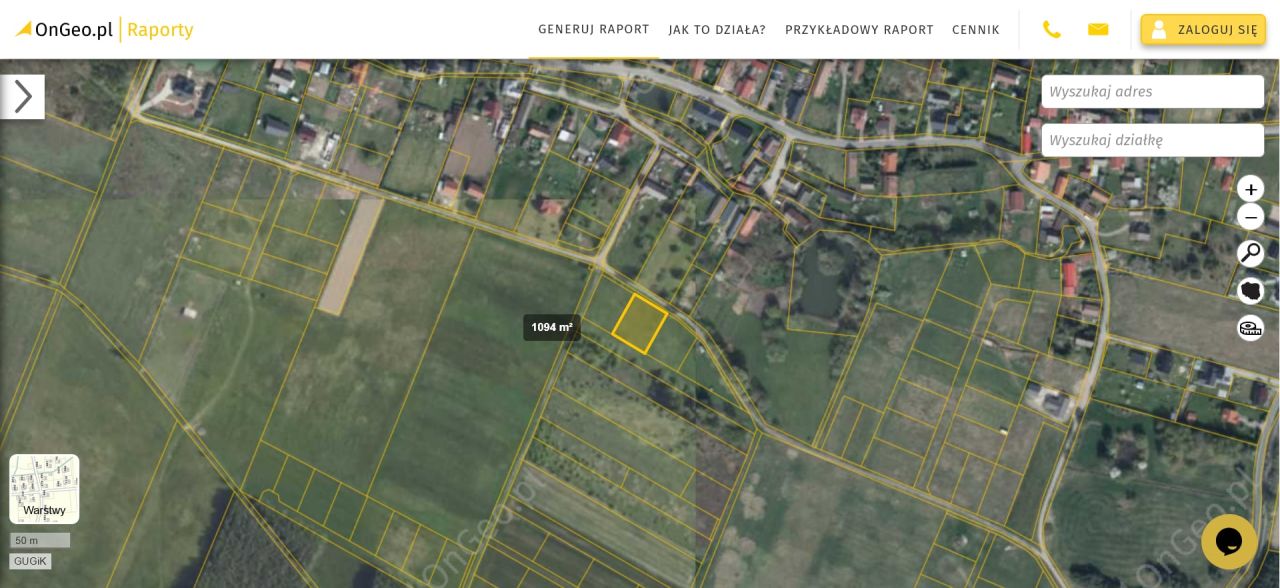This screenshot has width=1280, height=588.
Task: Open the Jak to działa? page
Action: (x=717, y=30)
